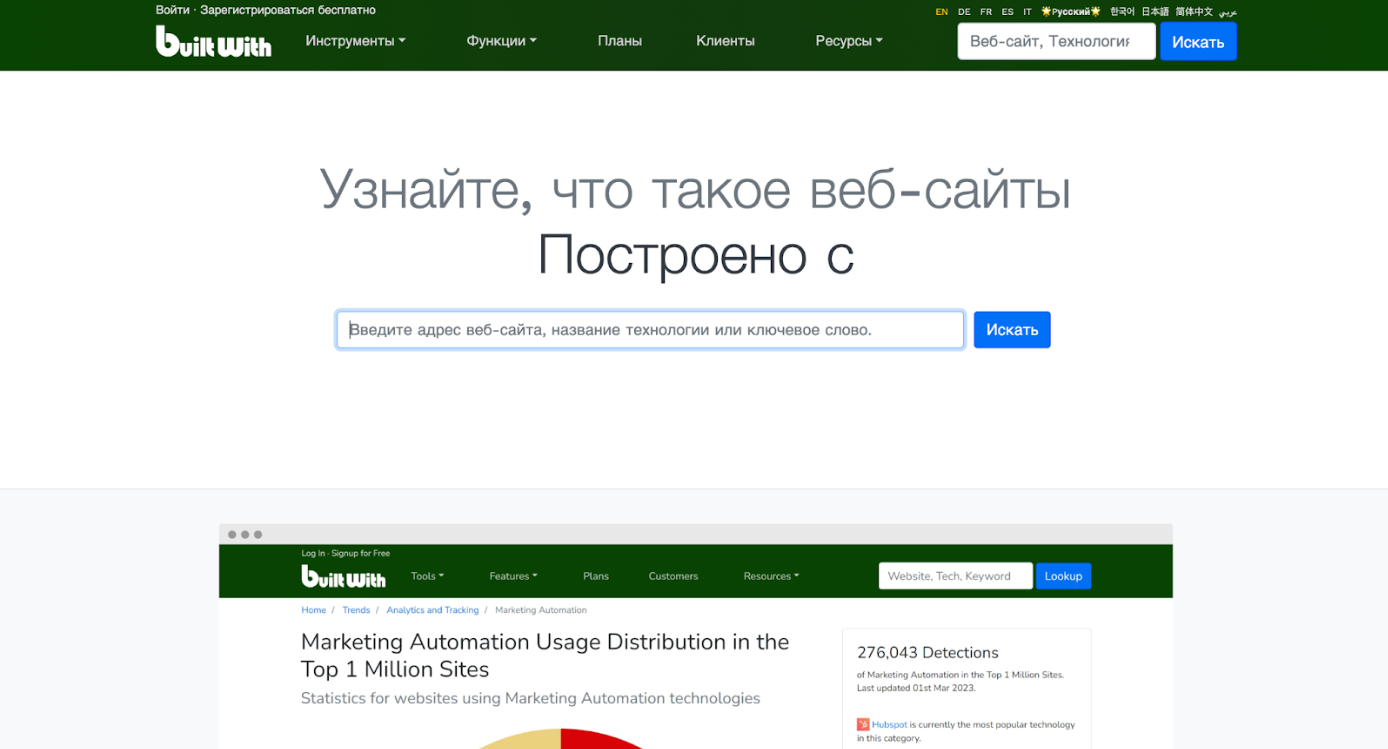Click the Hubspot icon in the preview screenshot

click(x=863, y=724)
